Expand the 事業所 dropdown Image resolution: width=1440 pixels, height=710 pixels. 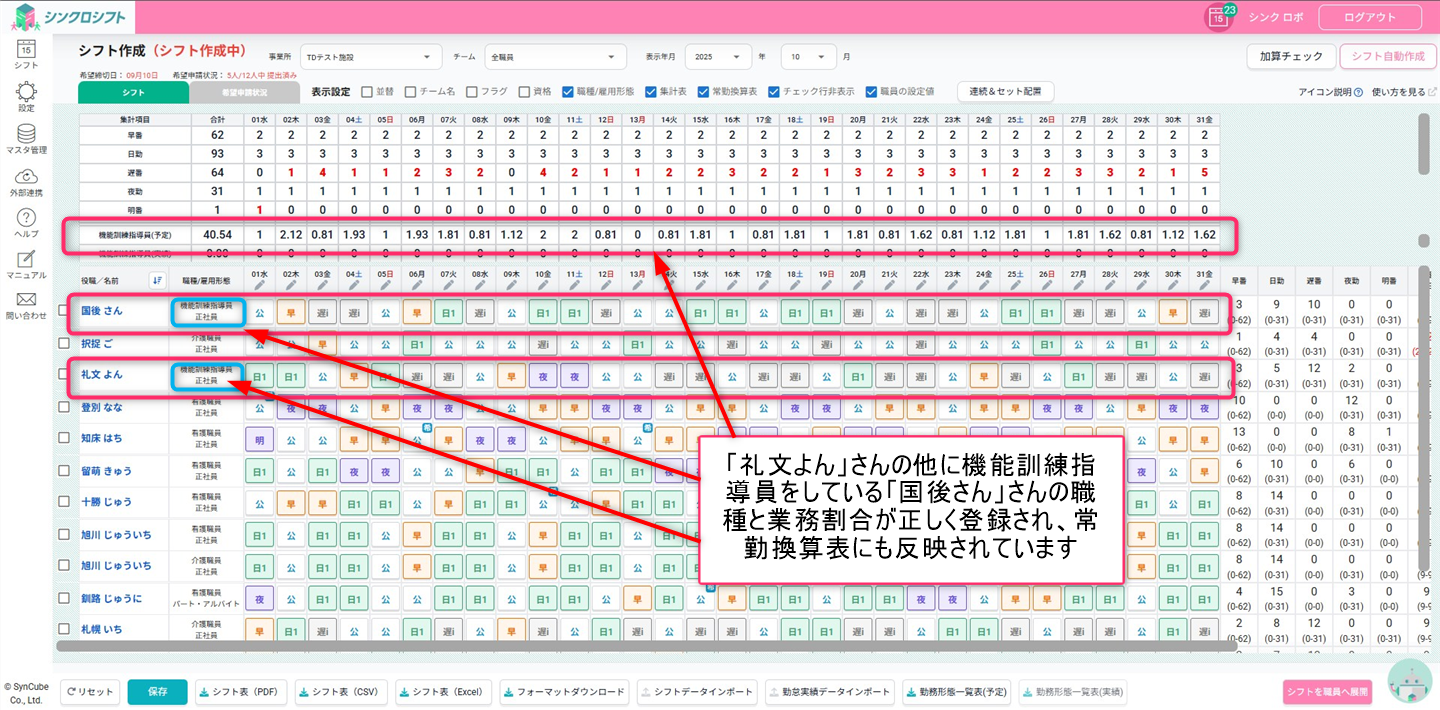370,57
